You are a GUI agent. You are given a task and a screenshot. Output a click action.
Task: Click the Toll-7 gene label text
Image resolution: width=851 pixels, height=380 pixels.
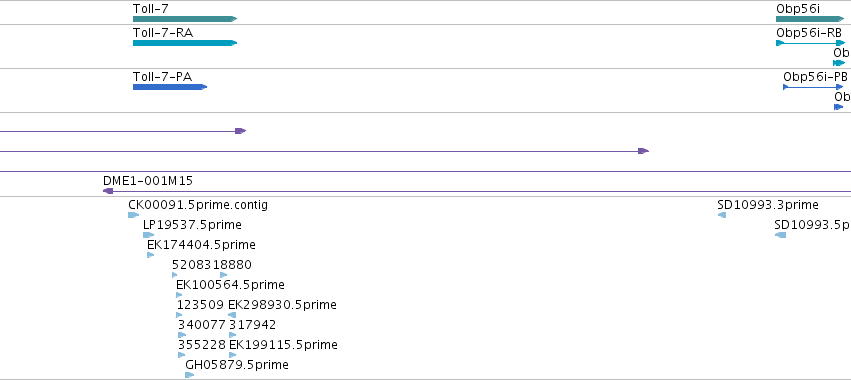149,8
